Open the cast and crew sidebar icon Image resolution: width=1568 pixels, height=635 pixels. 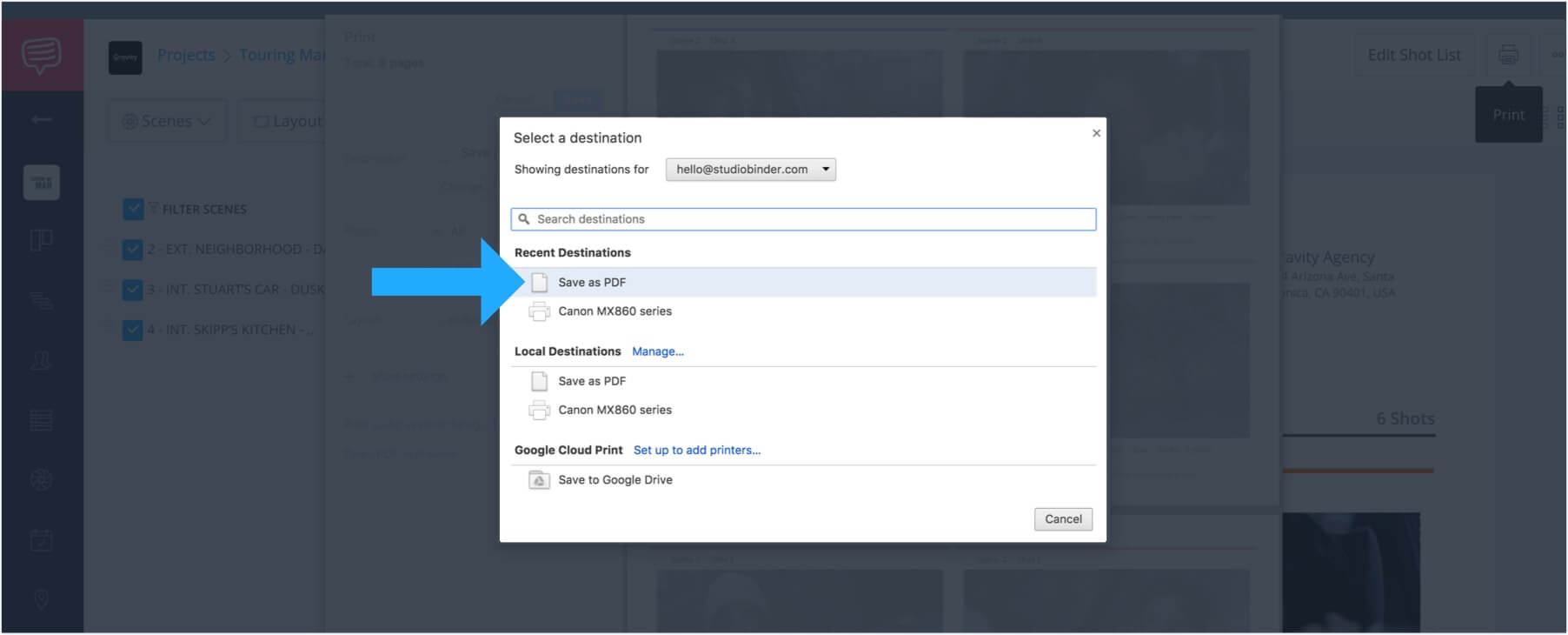[x=42, y=360]
